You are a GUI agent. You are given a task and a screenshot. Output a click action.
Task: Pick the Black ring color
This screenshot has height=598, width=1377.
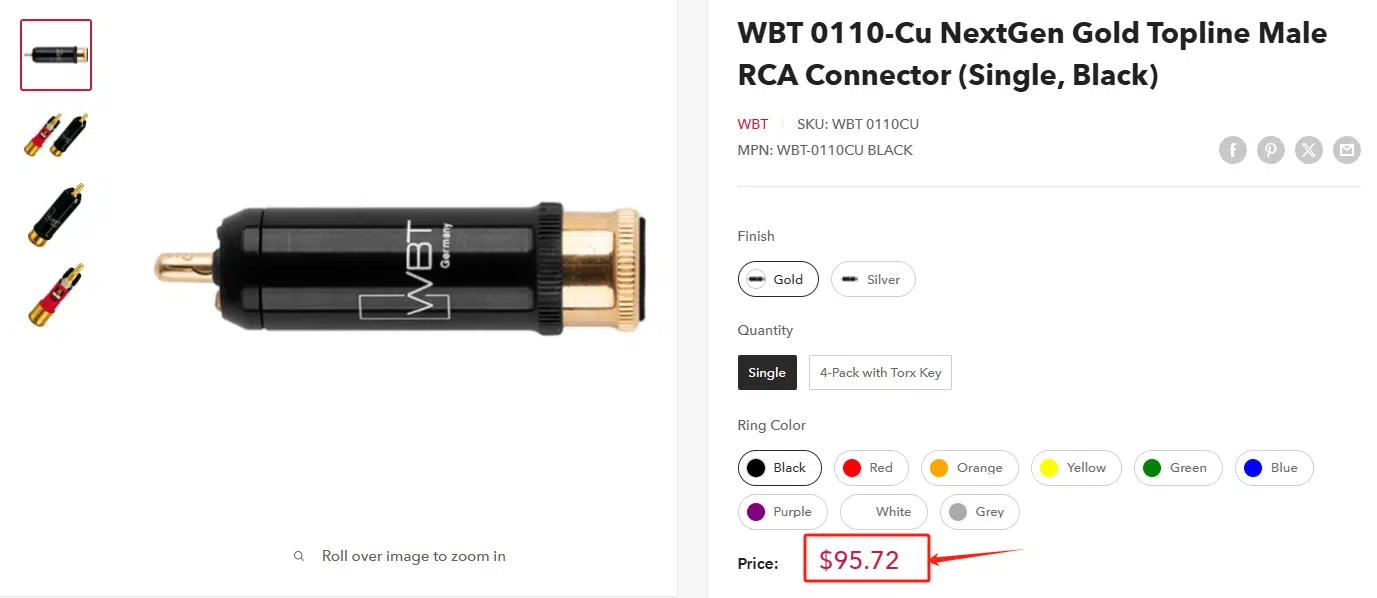[779, 468]
